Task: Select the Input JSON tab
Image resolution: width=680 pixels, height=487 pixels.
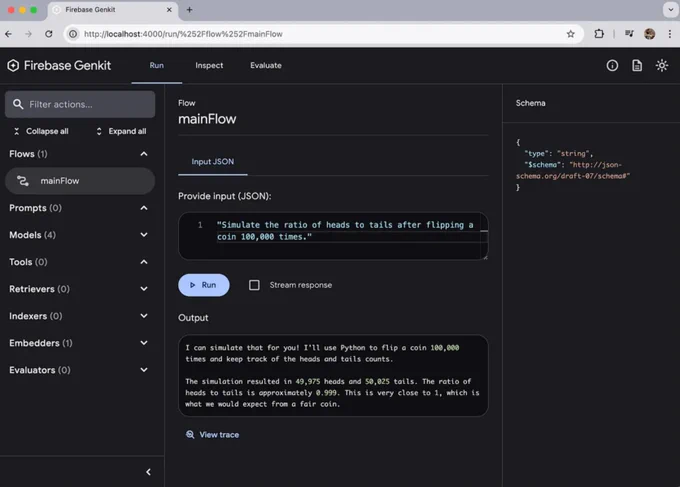Action: point(212,162)
